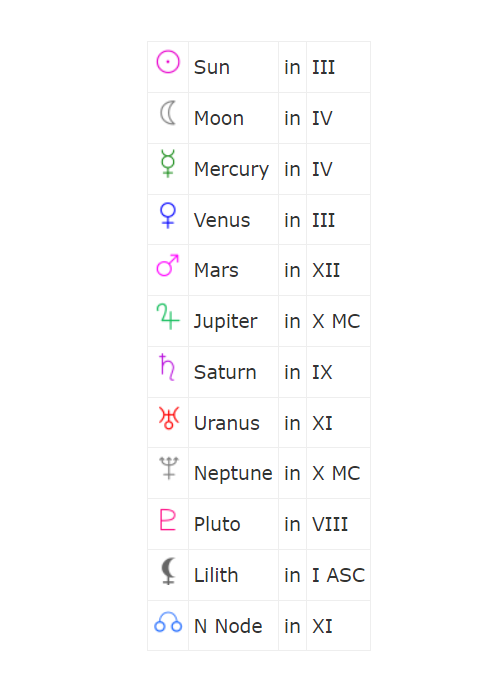Screen dimensions: 486x681
Task: Click the Sun planet name
Action: [x=212, y=67]
